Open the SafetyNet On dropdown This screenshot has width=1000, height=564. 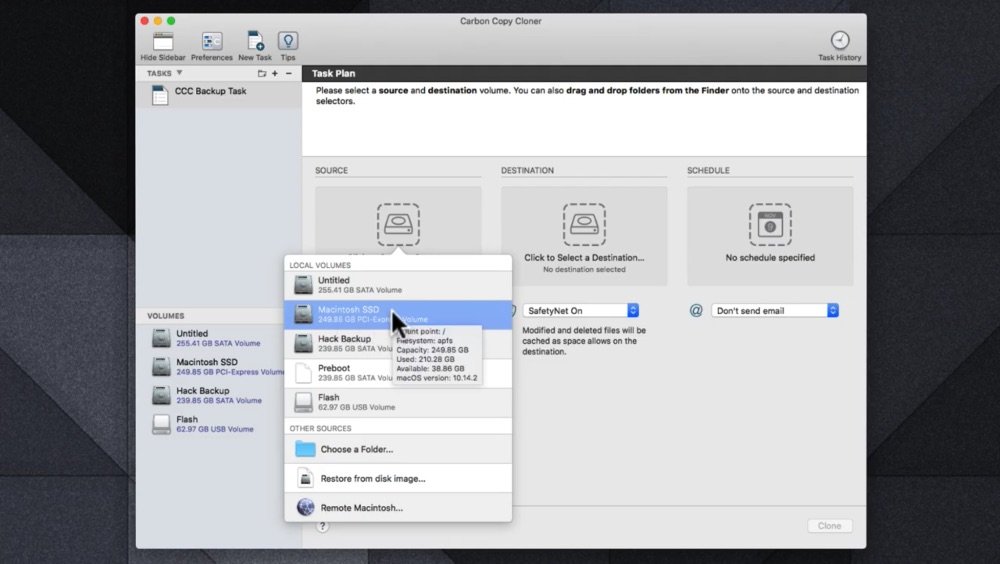pyautogui.click(x=580, y=311)
